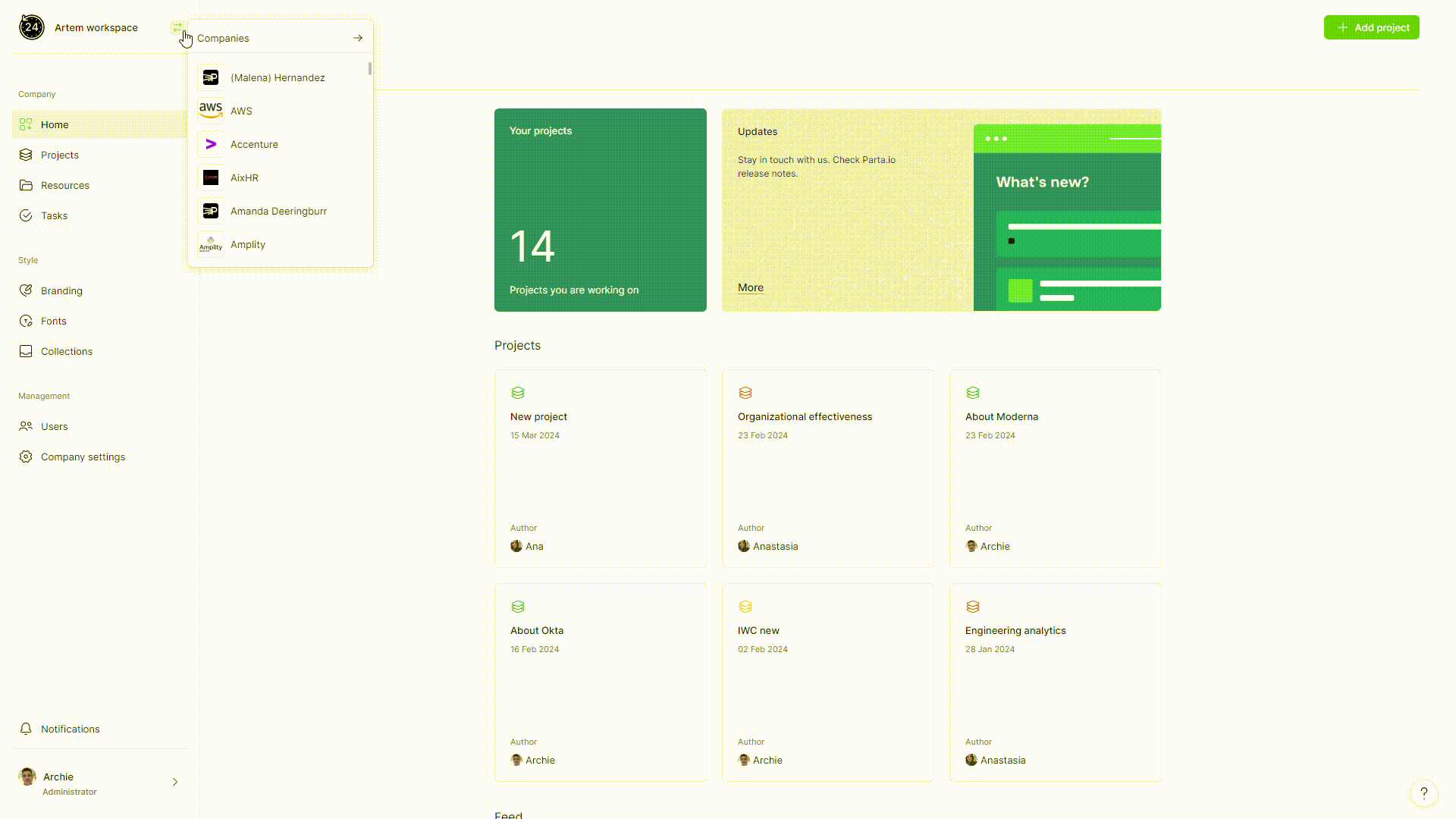This screenshot has width=1456, height=819.
Task: Go to Projects in sidebar
Action: 60,155
